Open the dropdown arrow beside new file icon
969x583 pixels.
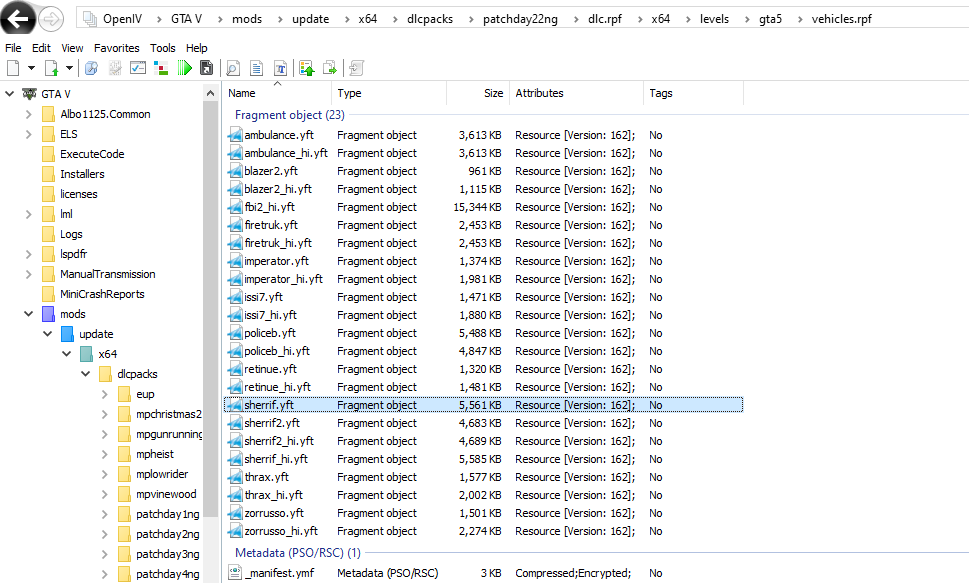tap(31, 68)
